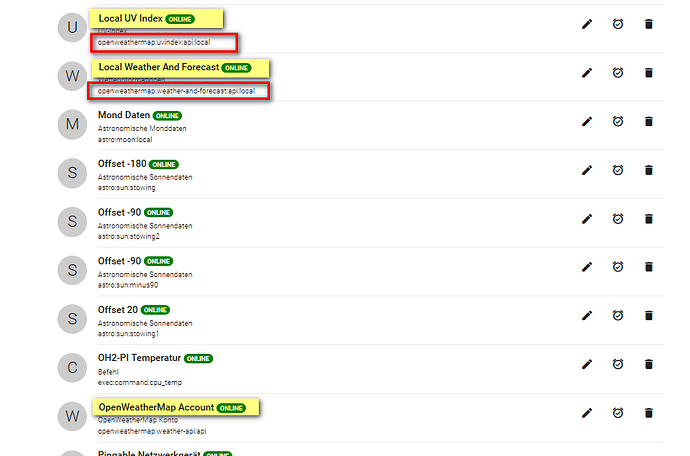The width and height of the screenshot is (690, 456).
Task: Click alarm clock icon for OpenWeatherMap Account
Action: 618,413
